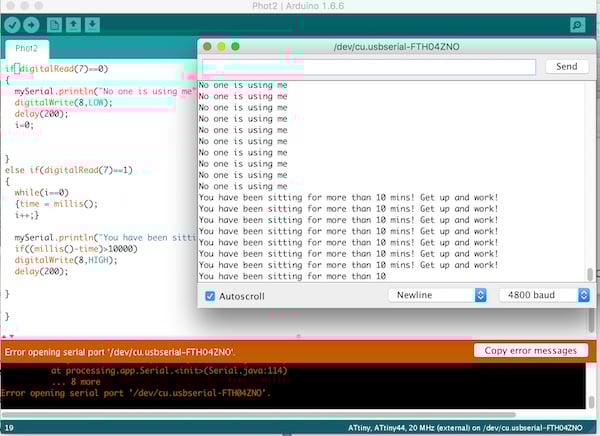Click the Open sketch up-arrow icon

[73, 24]
